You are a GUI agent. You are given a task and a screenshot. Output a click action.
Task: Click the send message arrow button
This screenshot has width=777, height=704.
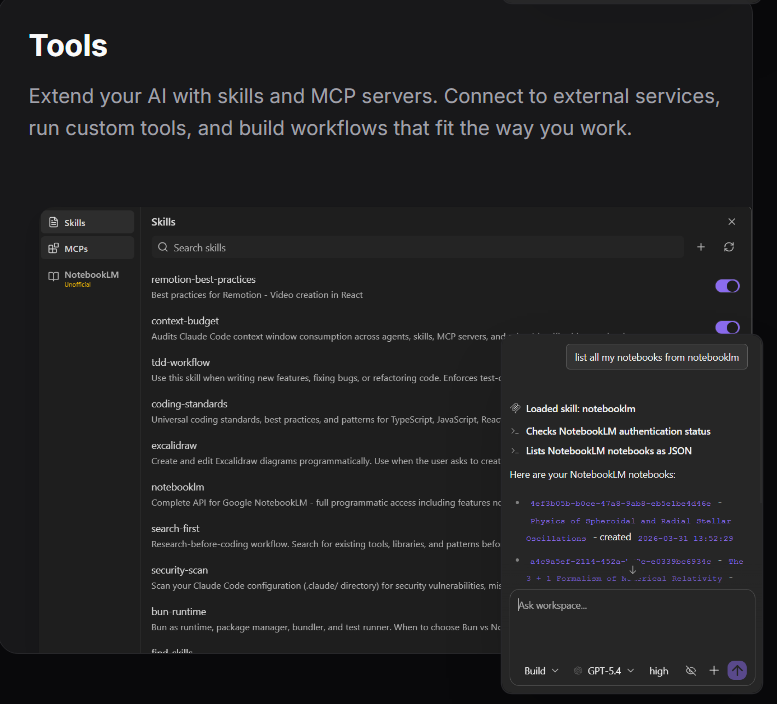pos(737,671)
